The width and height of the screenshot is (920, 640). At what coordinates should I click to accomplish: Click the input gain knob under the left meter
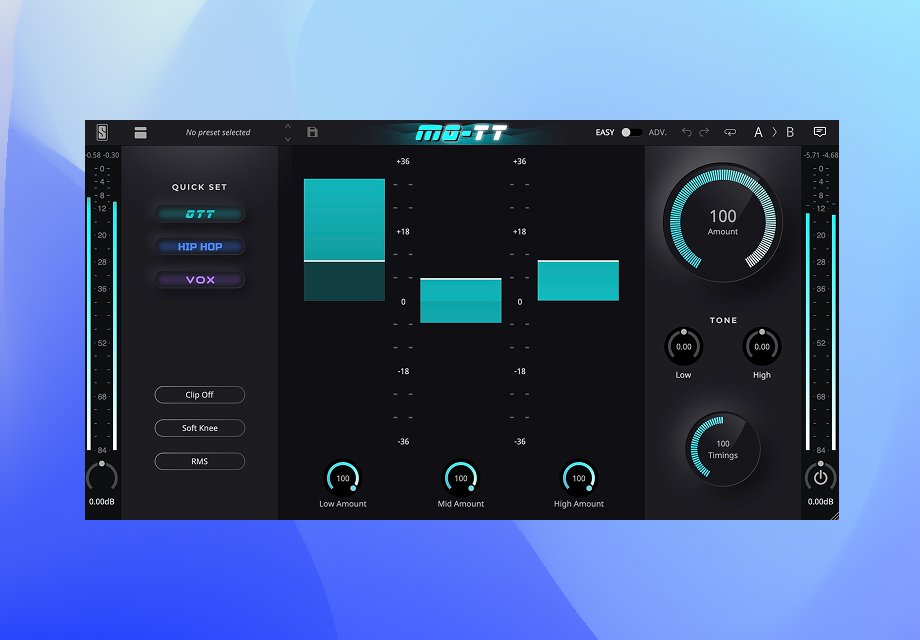pos(102,477)
